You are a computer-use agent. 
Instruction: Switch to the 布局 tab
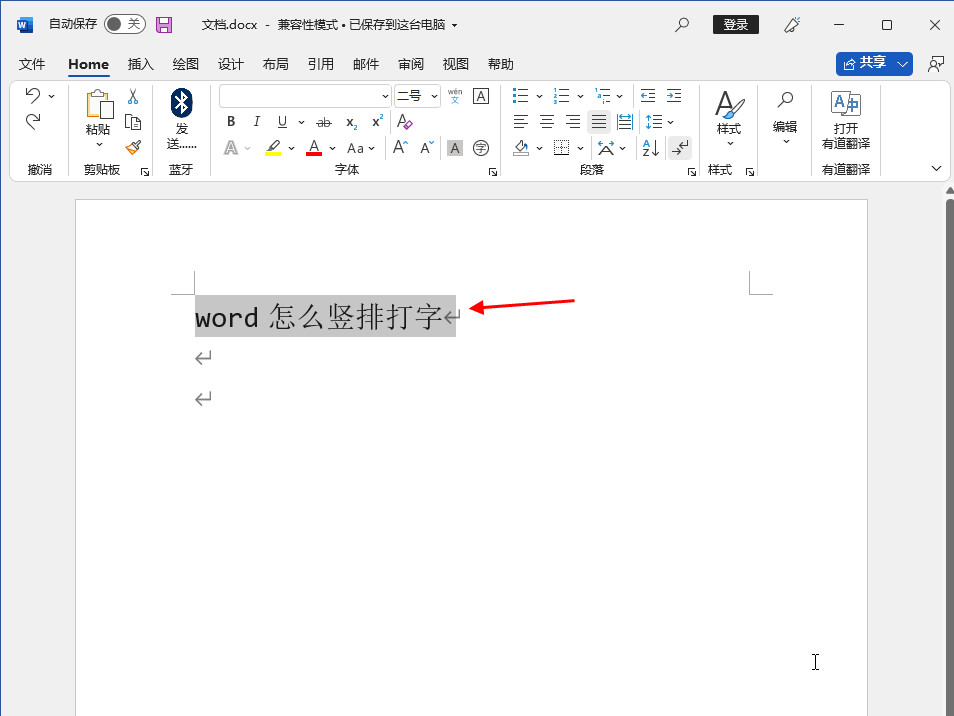tap(276, 64)
